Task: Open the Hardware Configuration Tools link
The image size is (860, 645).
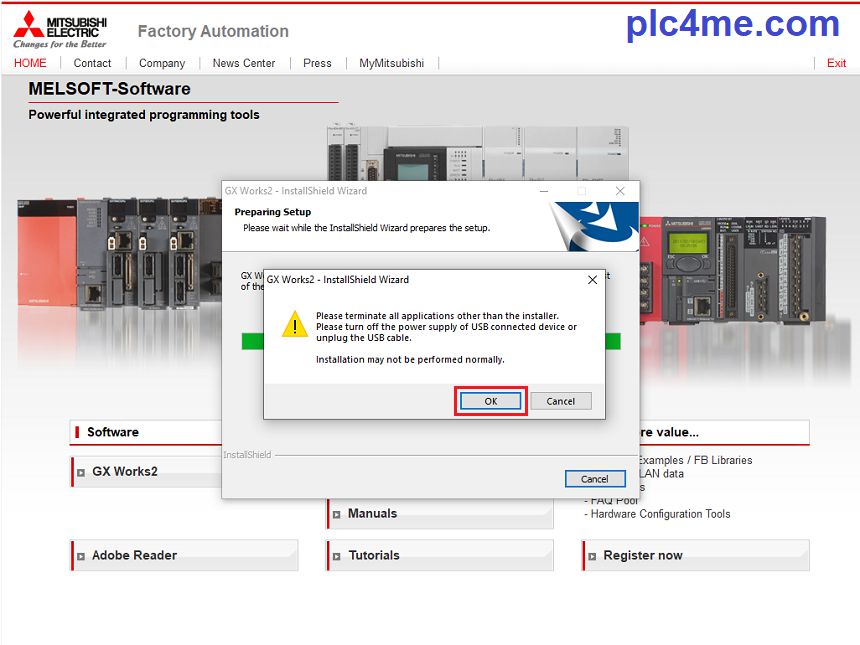Action: tap(660, 514)
